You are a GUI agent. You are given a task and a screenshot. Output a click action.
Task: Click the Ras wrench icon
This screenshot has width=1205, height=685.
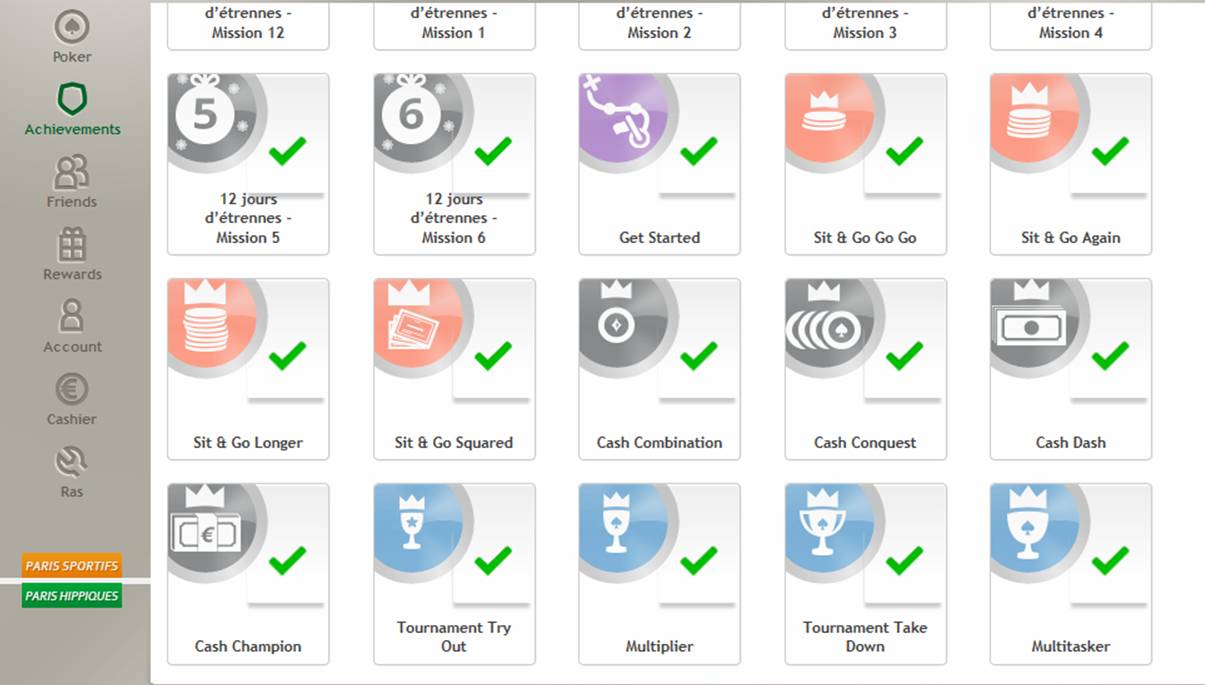(x=72, y=462)
